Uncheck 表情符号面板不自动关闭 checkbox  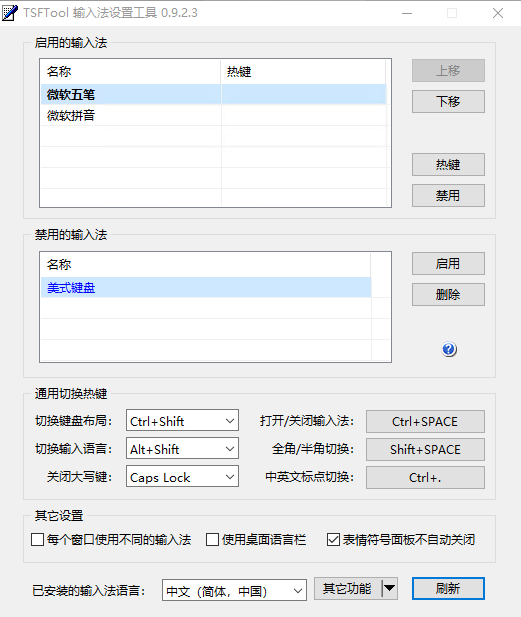pos(333,539)
